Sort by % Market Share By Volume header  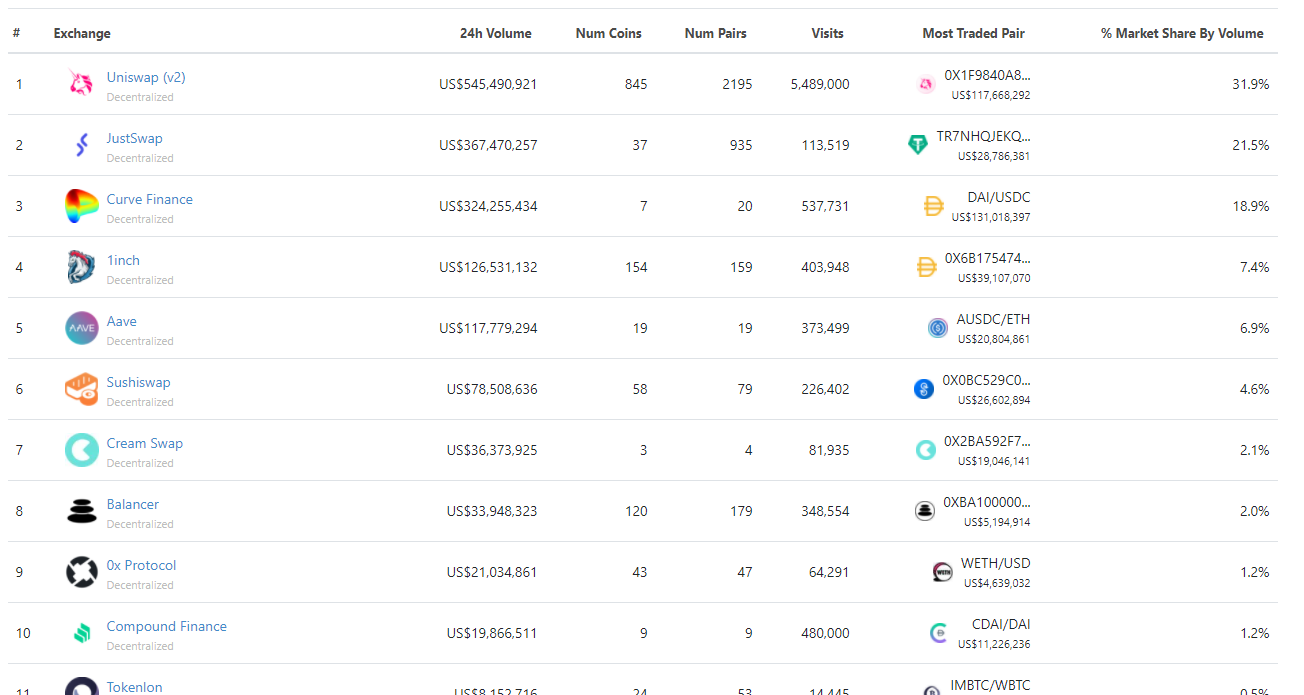[x=1182, y=33]
